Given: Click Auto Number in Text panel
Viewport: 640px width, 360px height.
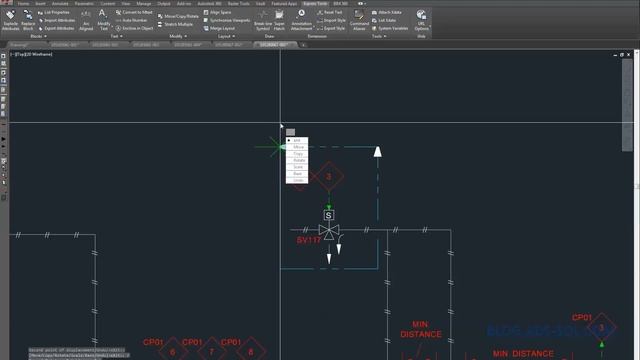Looking at the screenshot, I should coord(131,20).
